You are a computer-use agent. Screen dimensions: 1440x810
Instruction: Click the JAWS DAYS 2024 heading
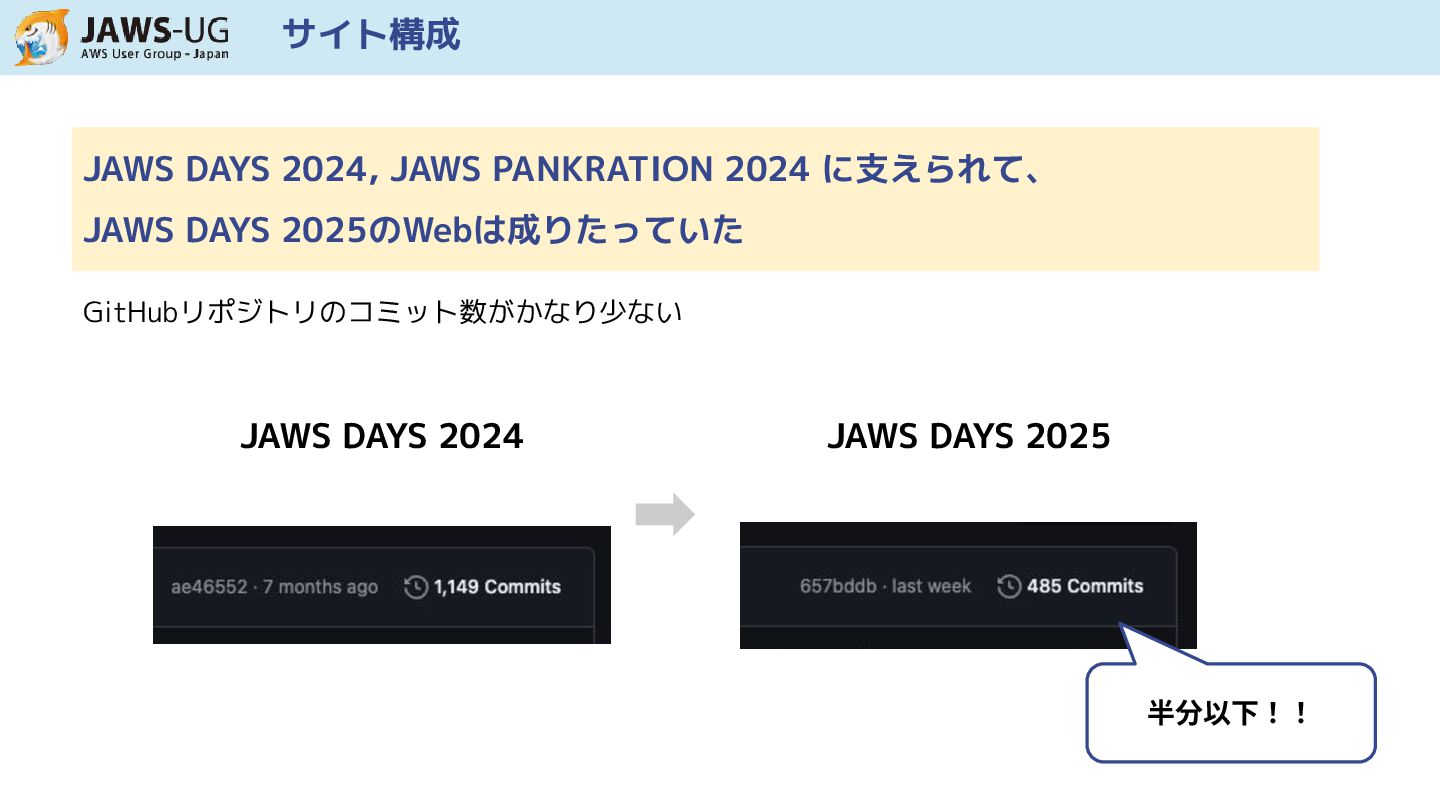382,436
